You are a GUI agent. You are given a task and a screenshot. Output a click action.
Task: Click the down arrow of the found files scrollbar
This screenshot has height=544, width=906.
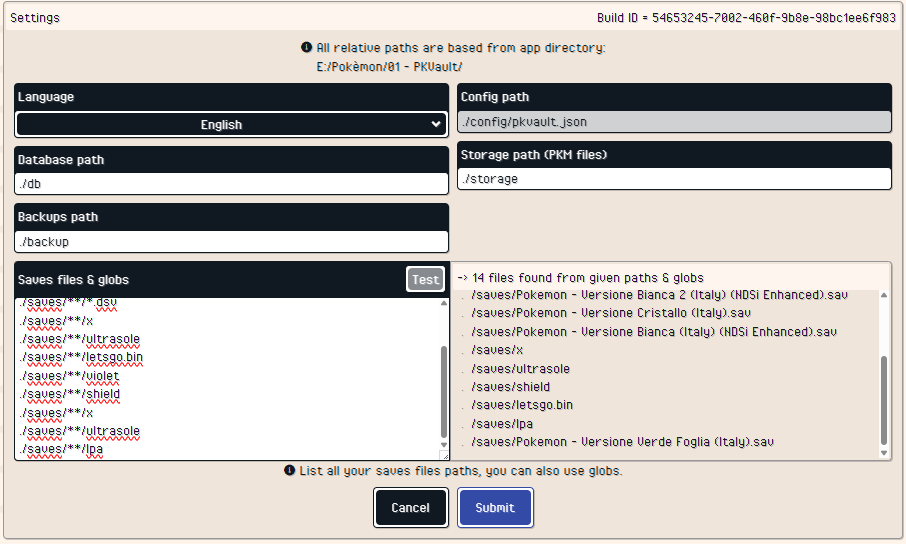pyautogui.click(x=883, y=453)
